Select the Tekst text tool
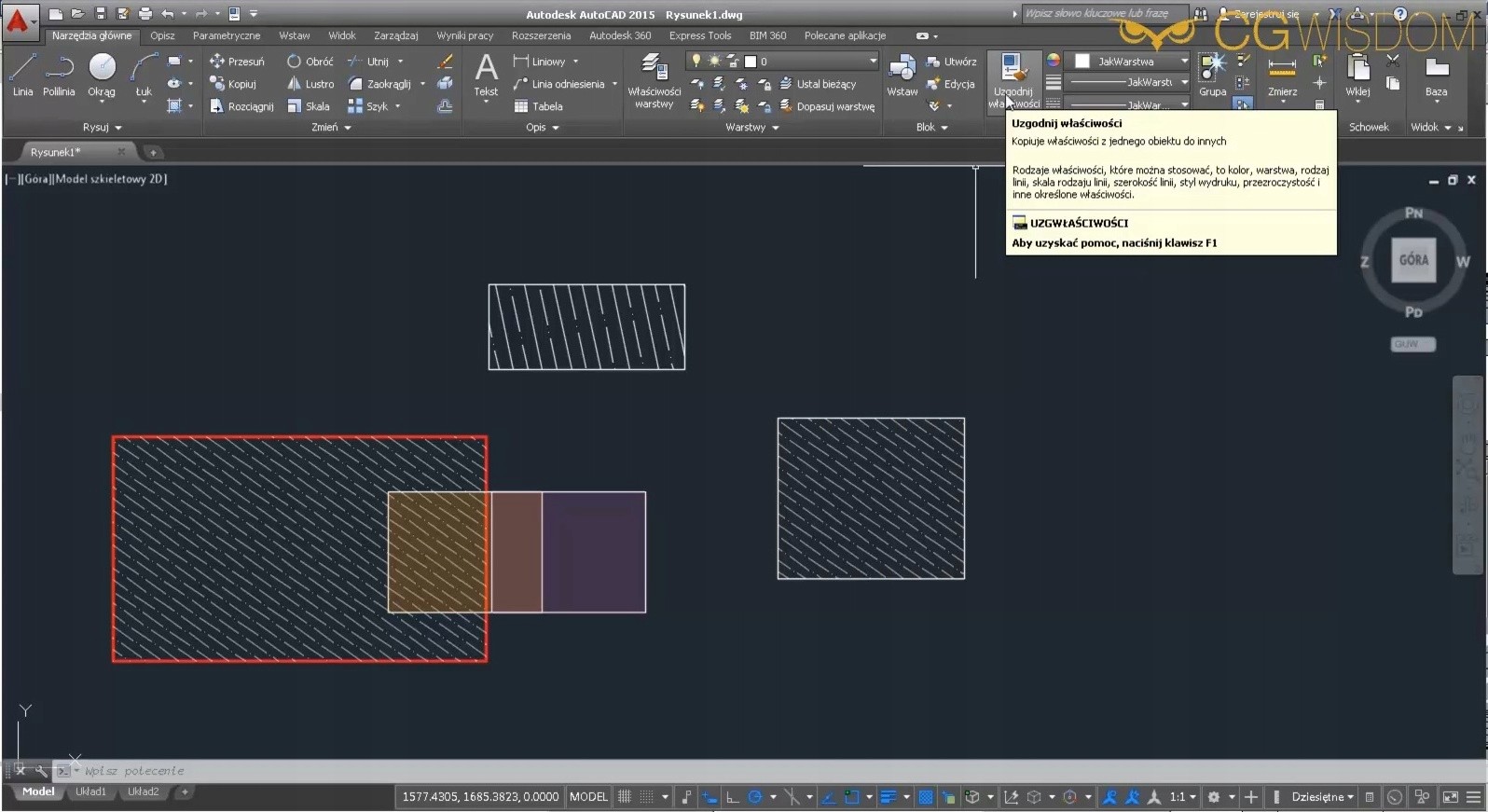 coord(486,75)
